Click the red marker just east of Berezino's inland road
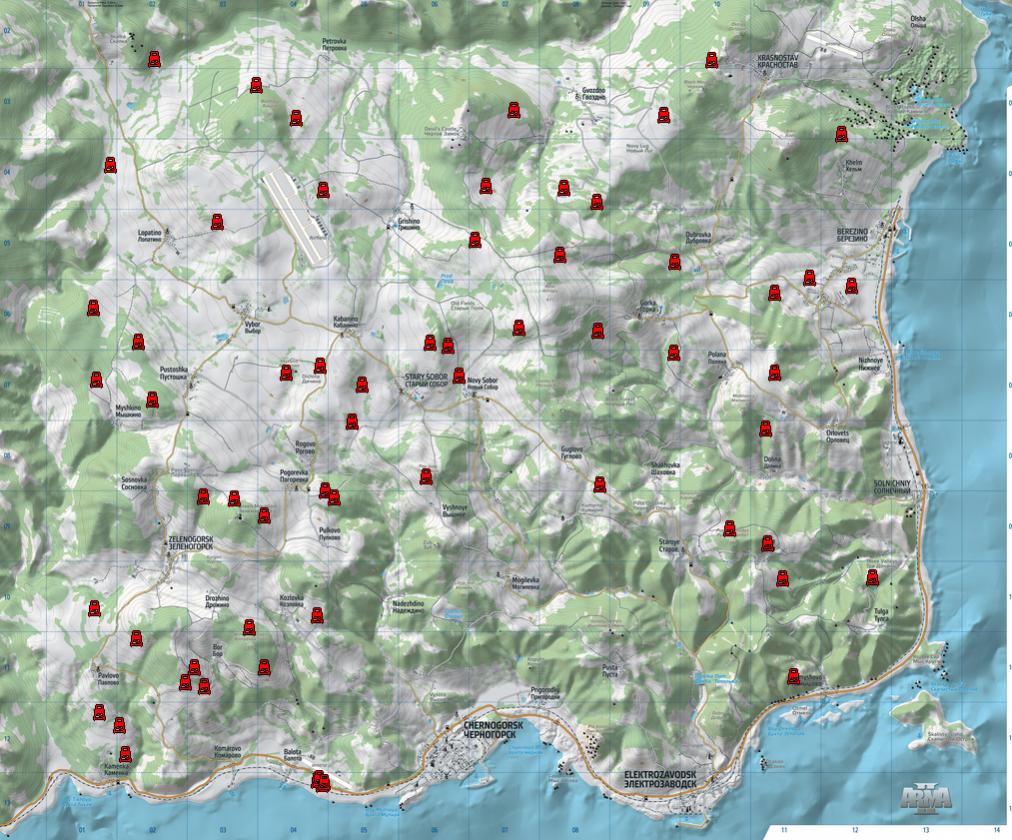This screenshot has width=1012, height=840. click(851, 285)
